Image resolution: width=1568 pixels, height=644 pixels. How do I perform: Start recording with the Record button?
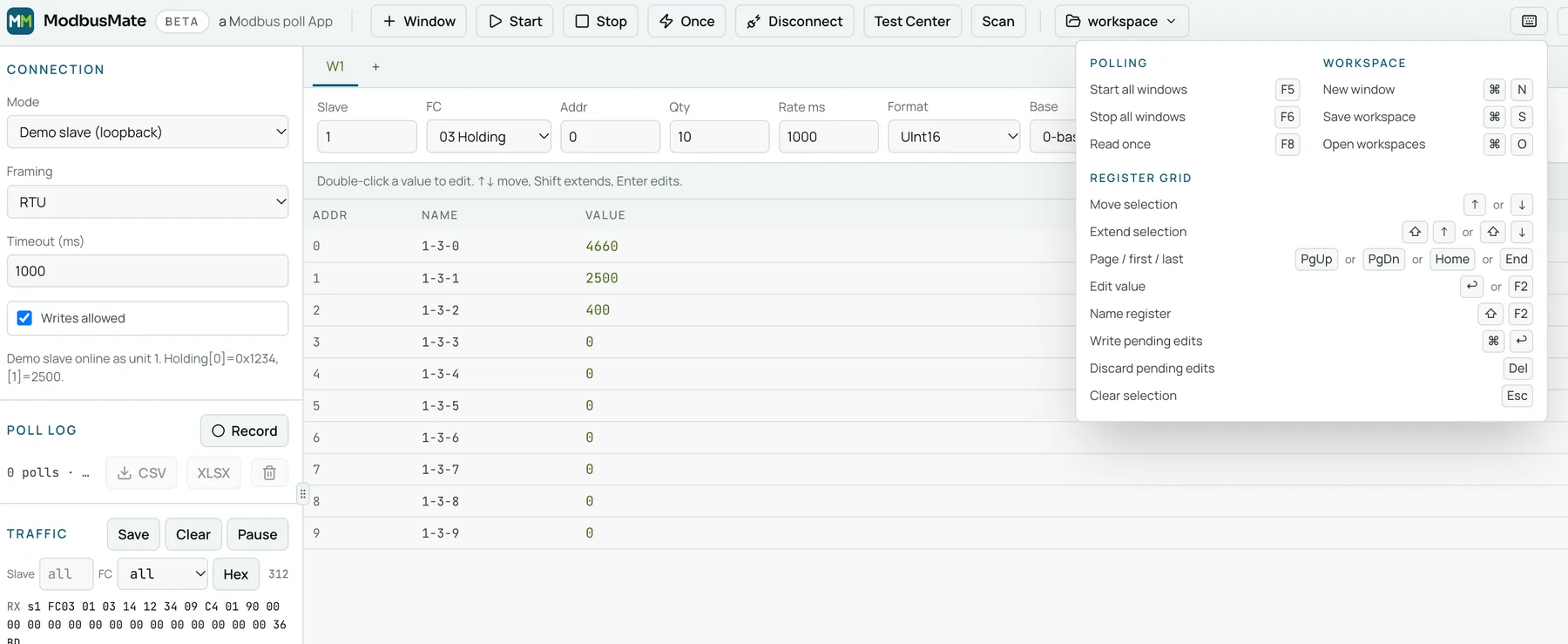tap(244, 430)
